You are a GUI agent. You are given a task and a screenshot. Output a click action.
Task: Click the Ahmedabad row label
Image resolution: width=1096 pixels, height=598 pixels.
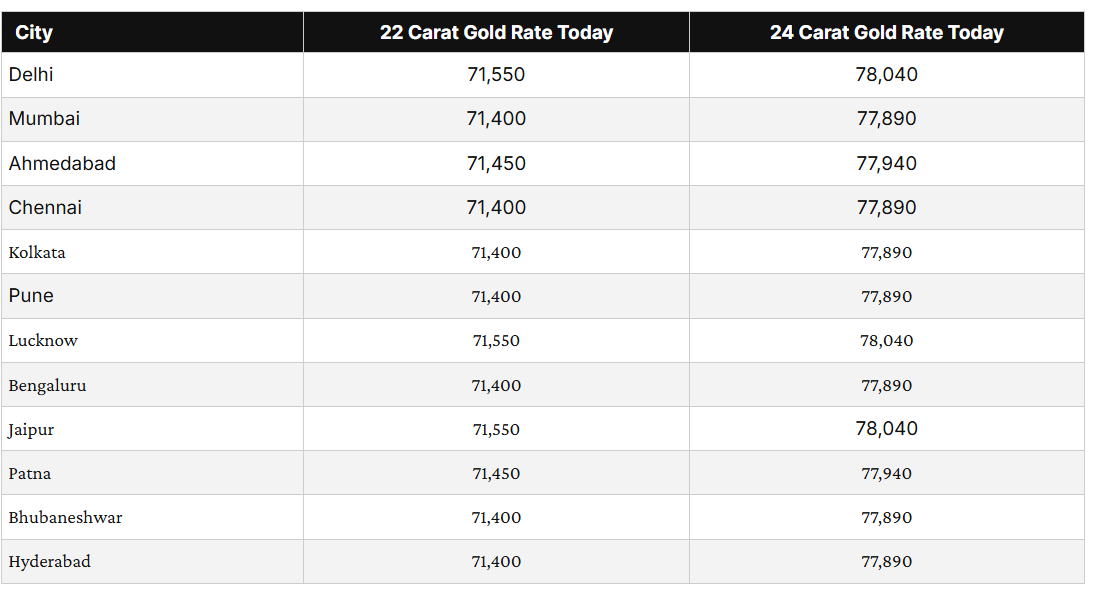(x=62, y=163)
